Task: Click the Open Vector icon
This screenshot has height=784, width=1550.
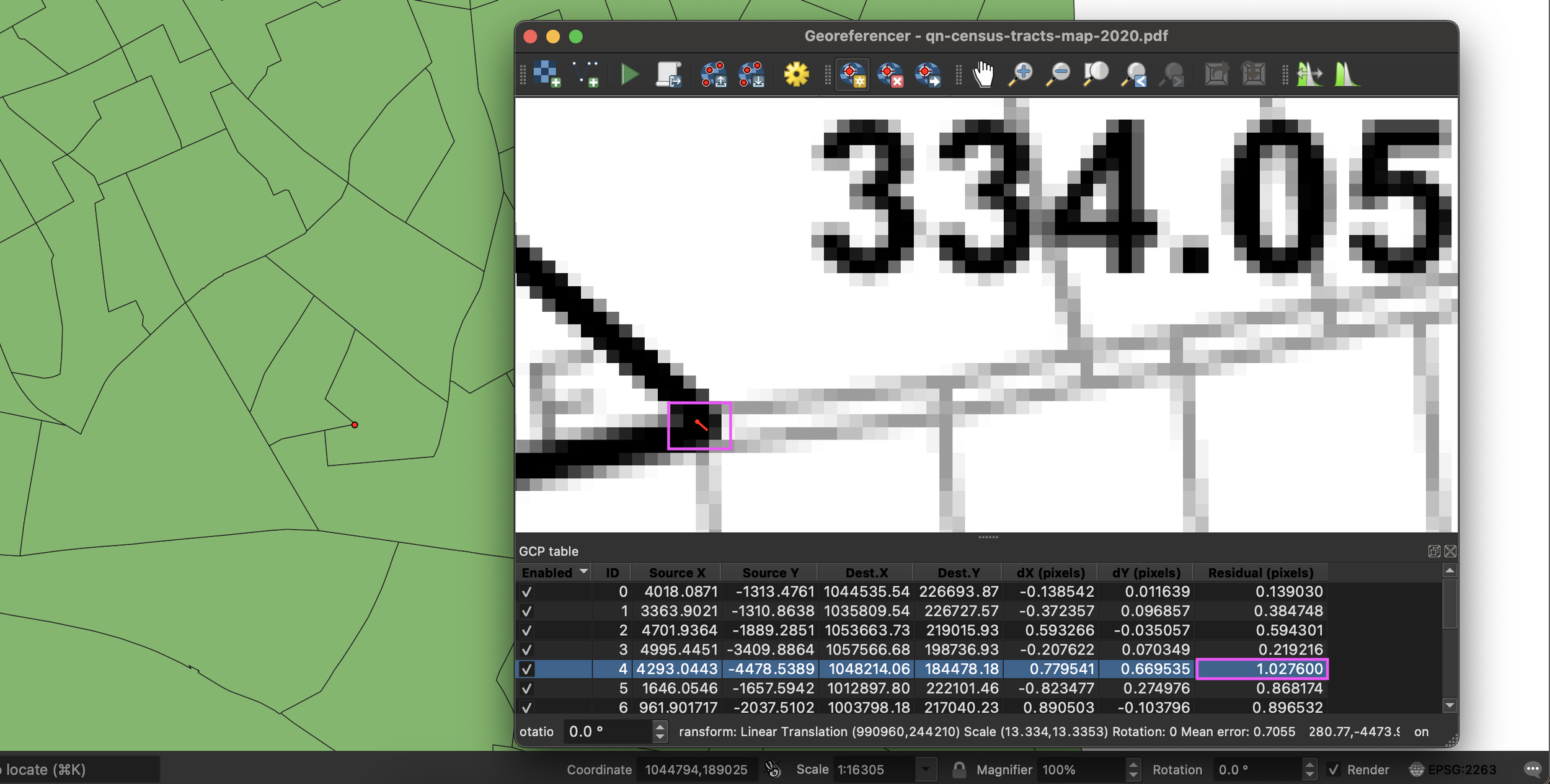Action: [x=585, y=74]
